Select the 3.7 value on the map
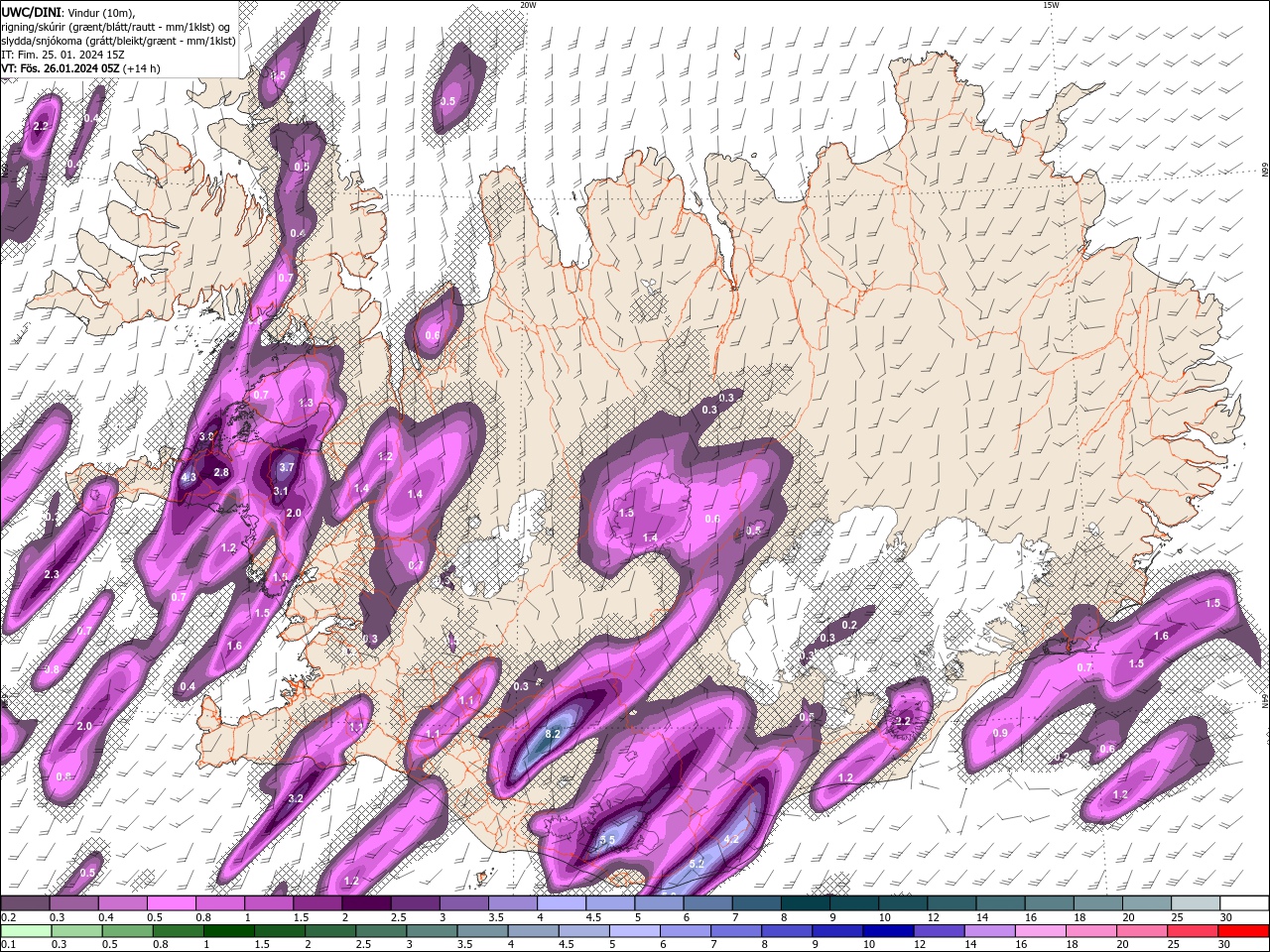Screen dimensions: 1270x952 click(287, 467)
